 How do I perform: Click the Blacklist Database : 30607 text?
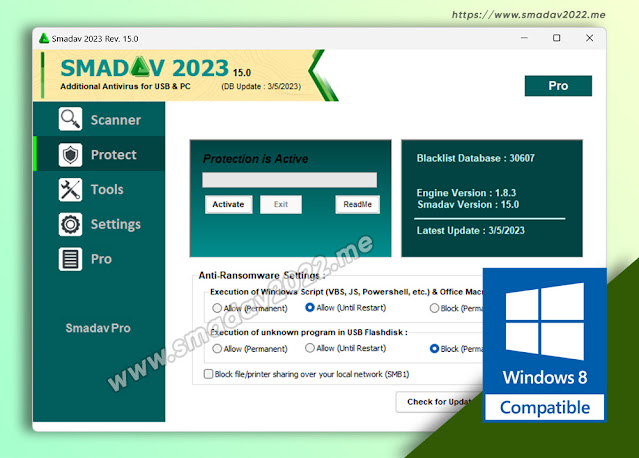pos(476,158)
